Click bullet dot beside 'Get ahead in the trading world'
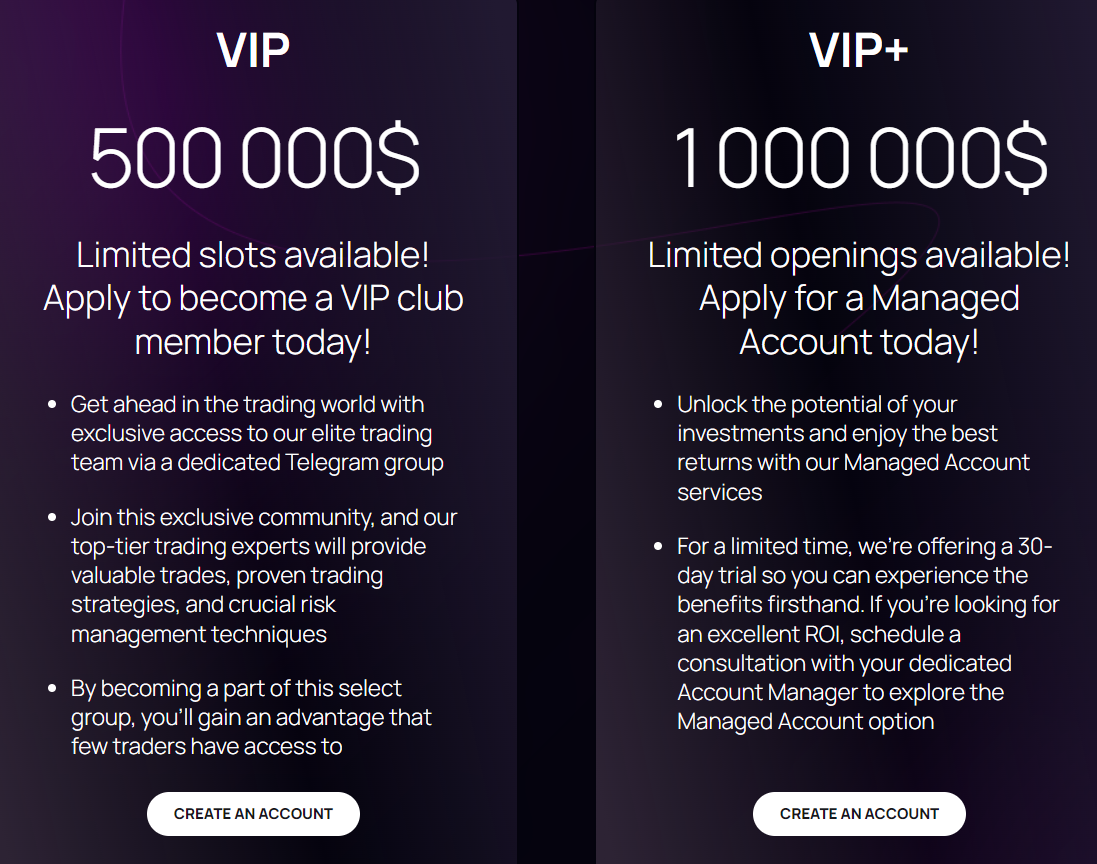This screenshot has height=864, width=1097. [x=52, y=404]
